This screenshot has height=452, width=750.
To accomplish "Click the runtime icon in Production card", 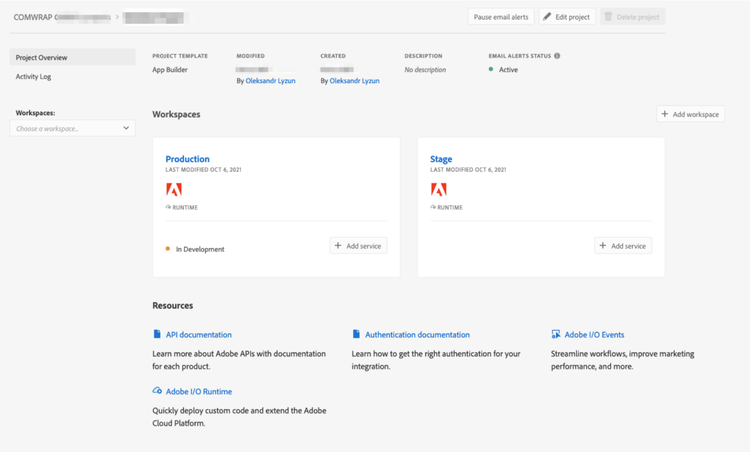I will (x=168, y=207).
